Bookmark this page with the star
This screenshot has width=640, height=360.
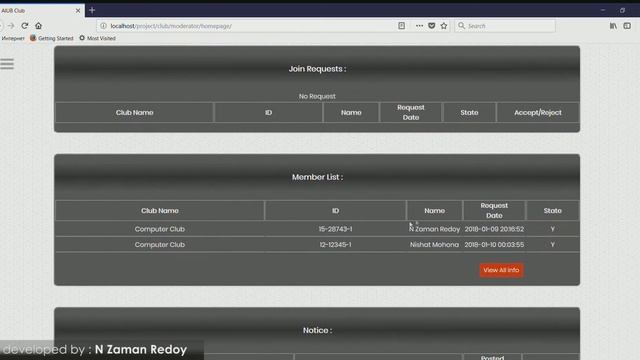pos(444,26)
